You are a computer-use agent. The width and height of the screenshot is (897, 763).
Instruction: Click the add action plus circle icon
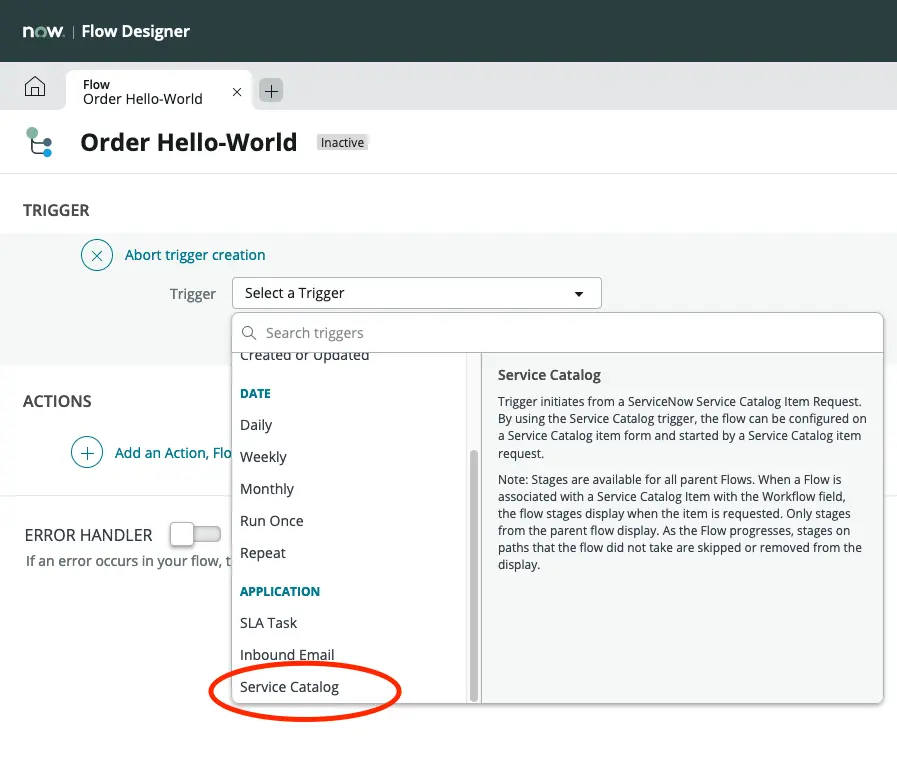(x=87, y=453)
